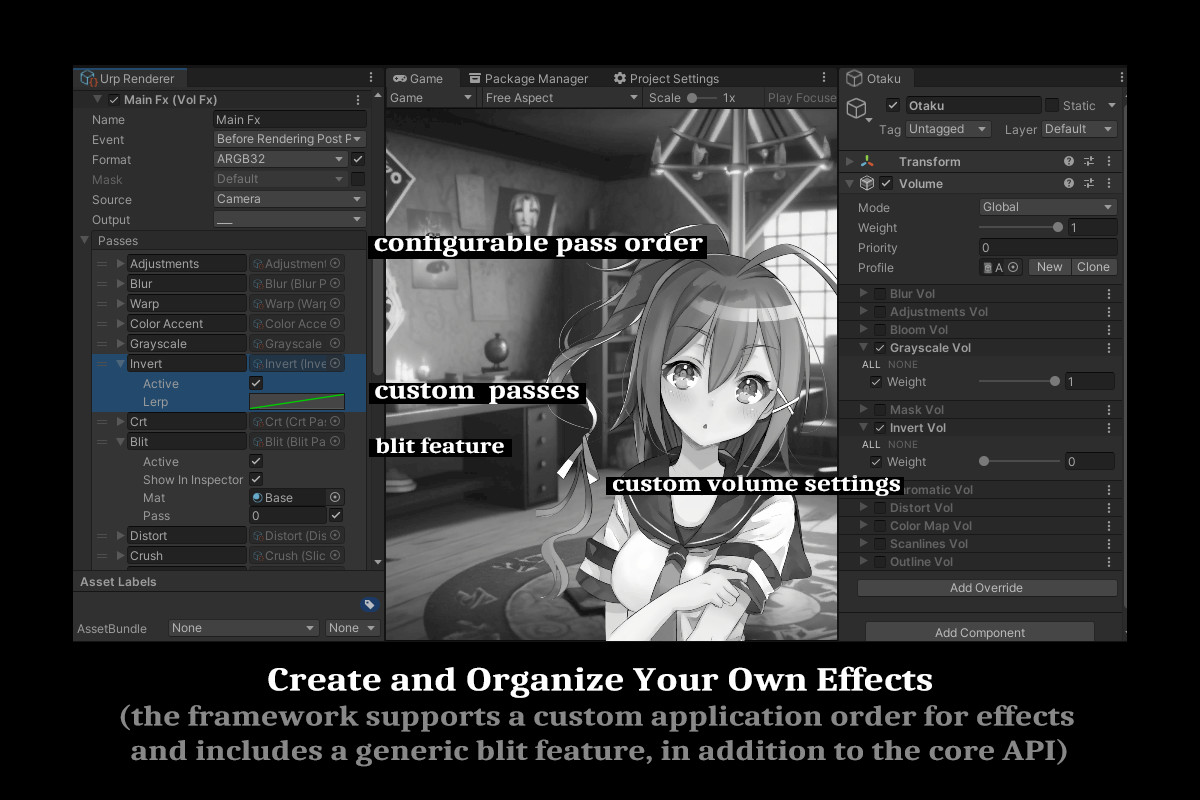The image size is (1200, 800).
Task: Open the Layer dropdown set to Default
Action: 1077,128
